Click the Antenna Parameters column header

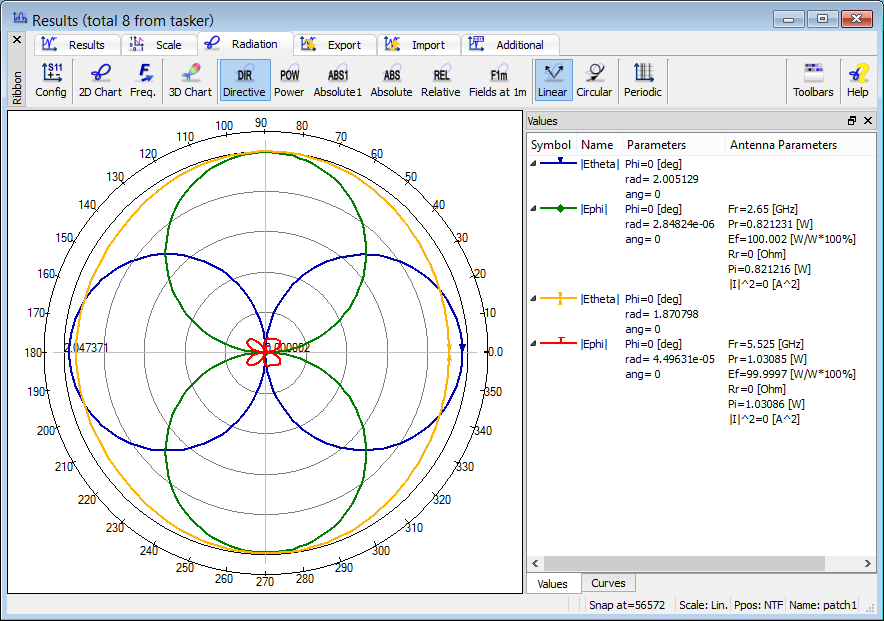pos(783,145)
